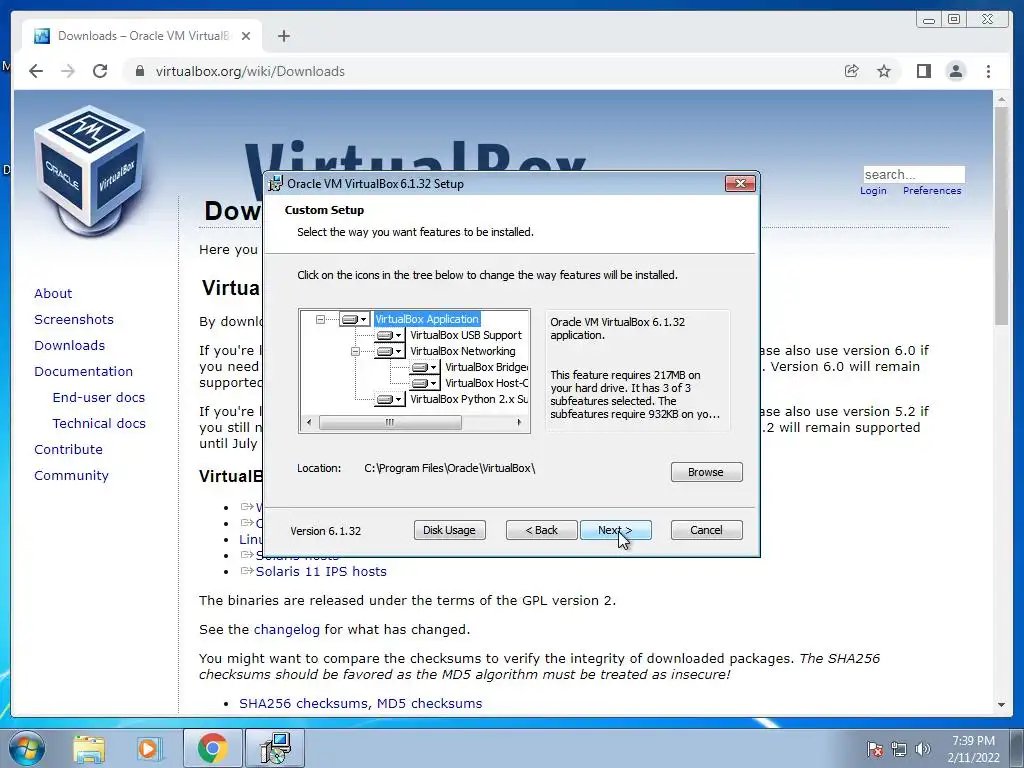This screenshot has width=1024, height=768.
Task: Open the End-user docs sidebar link
Action: point(99,398)
